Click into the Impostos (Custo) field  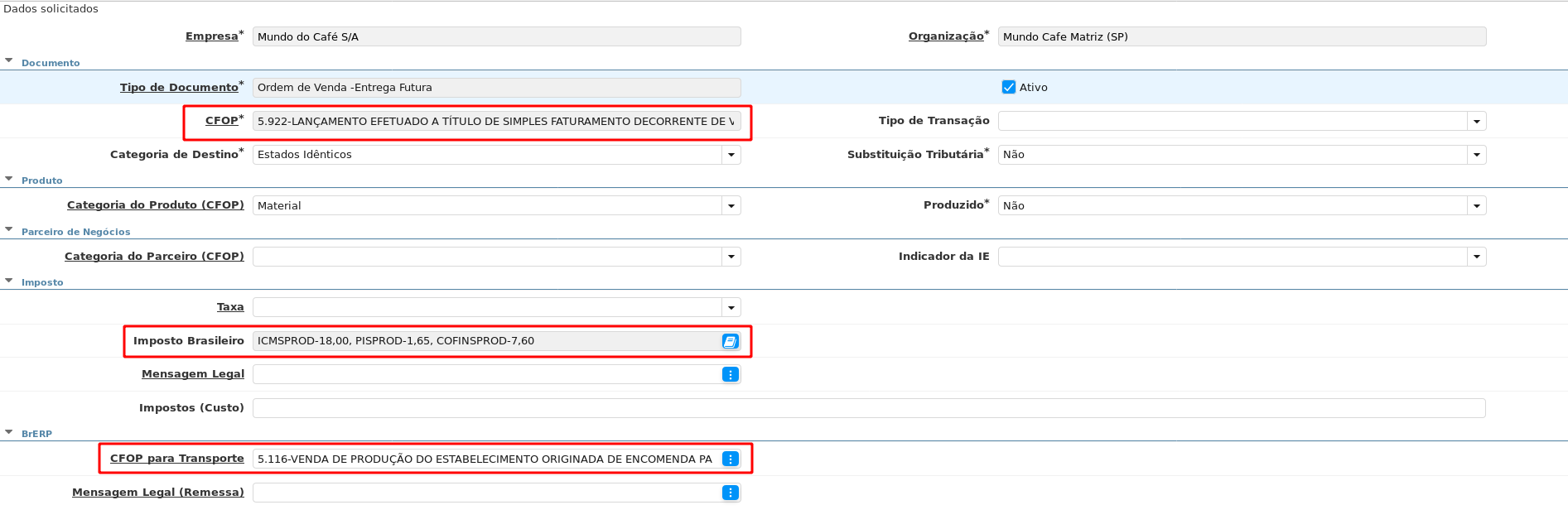868,408
